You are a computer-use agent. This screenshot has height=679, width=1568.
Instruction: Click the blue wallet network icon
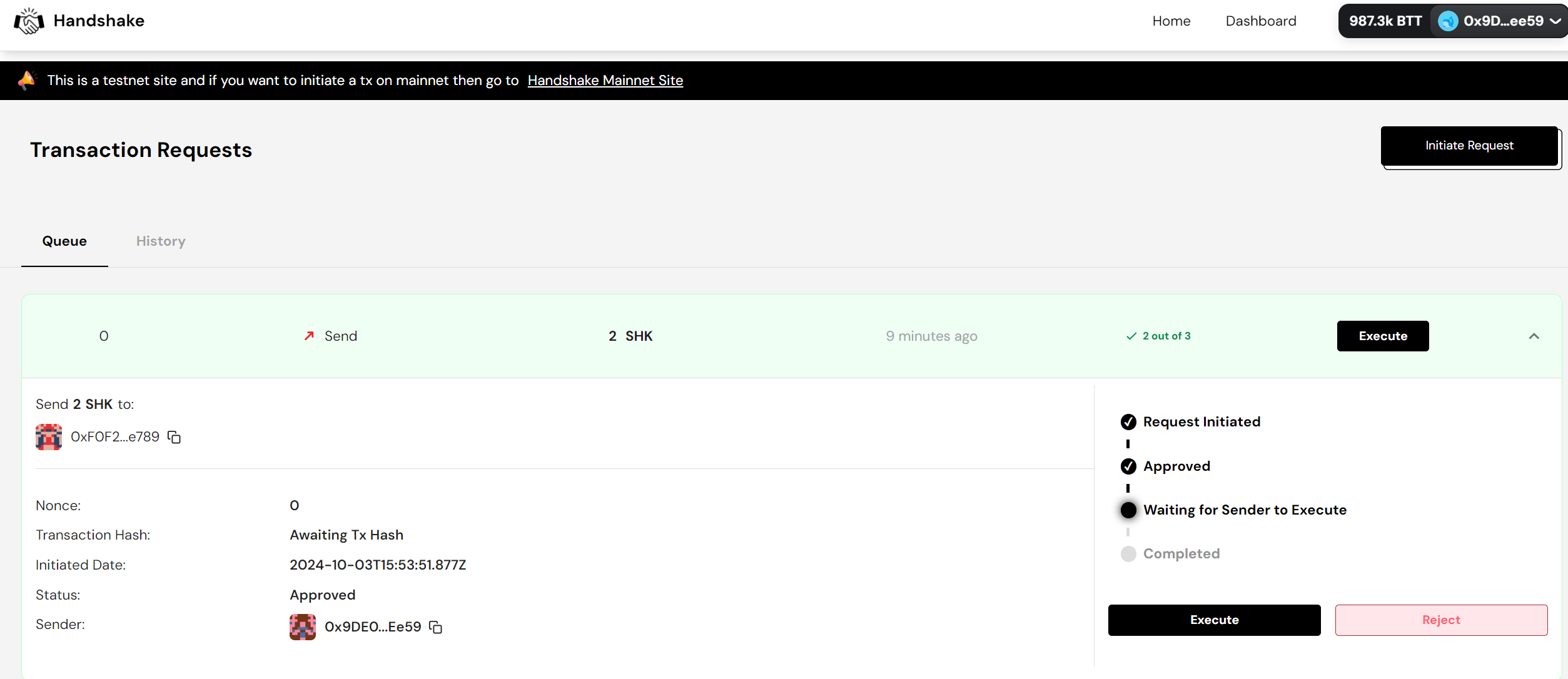[1448, 21]
